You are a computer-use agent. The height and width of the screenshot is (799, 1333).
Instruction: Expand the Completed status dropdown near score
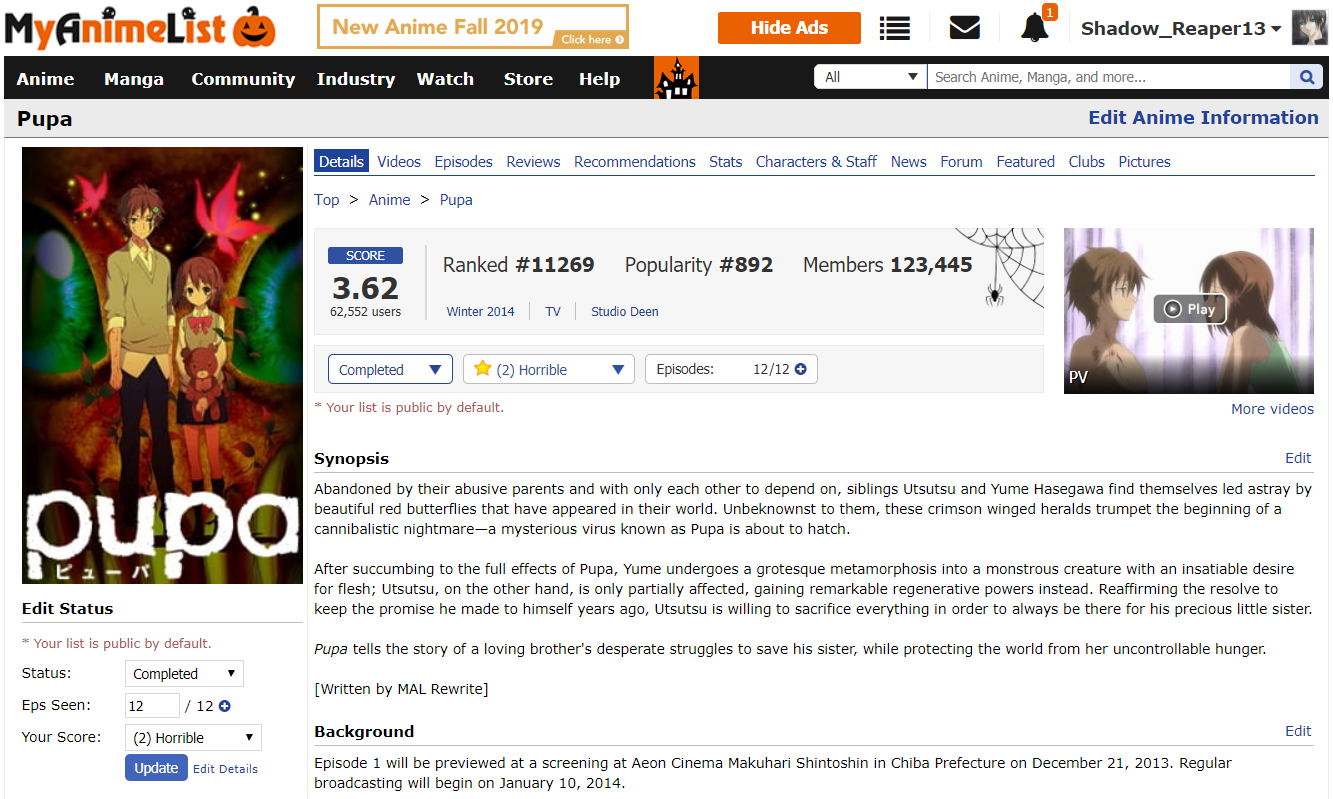[390, 369]
